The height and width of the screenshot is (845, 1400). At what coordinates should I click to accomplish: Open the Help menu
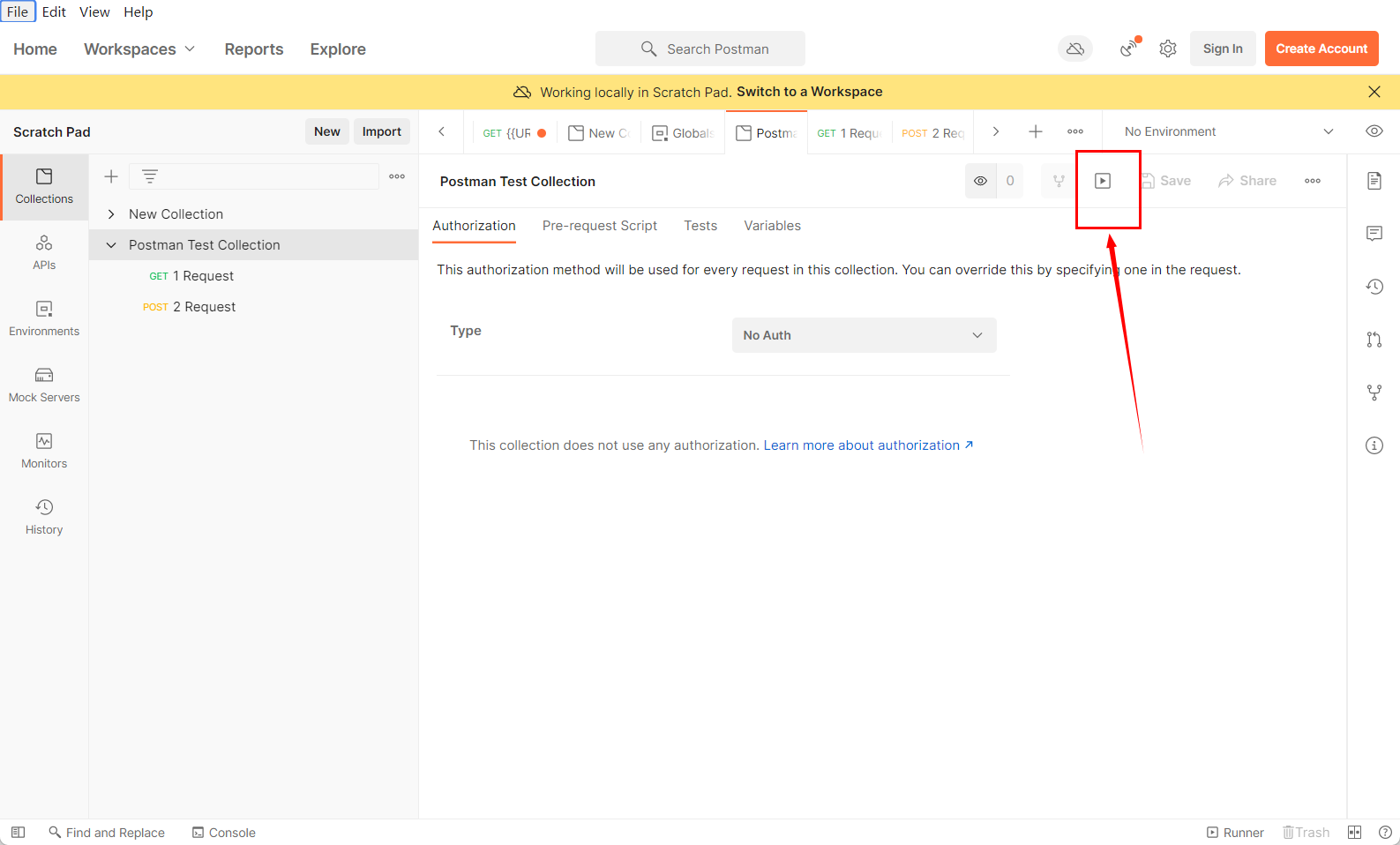click(139, 11)
